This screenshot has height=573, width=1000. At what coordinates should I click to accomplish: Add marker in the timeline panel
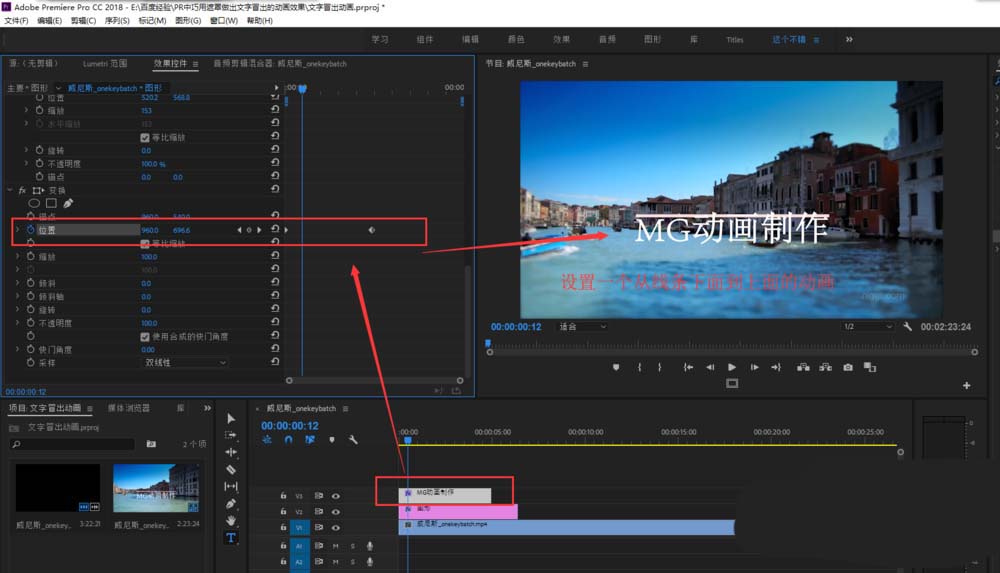332,440
